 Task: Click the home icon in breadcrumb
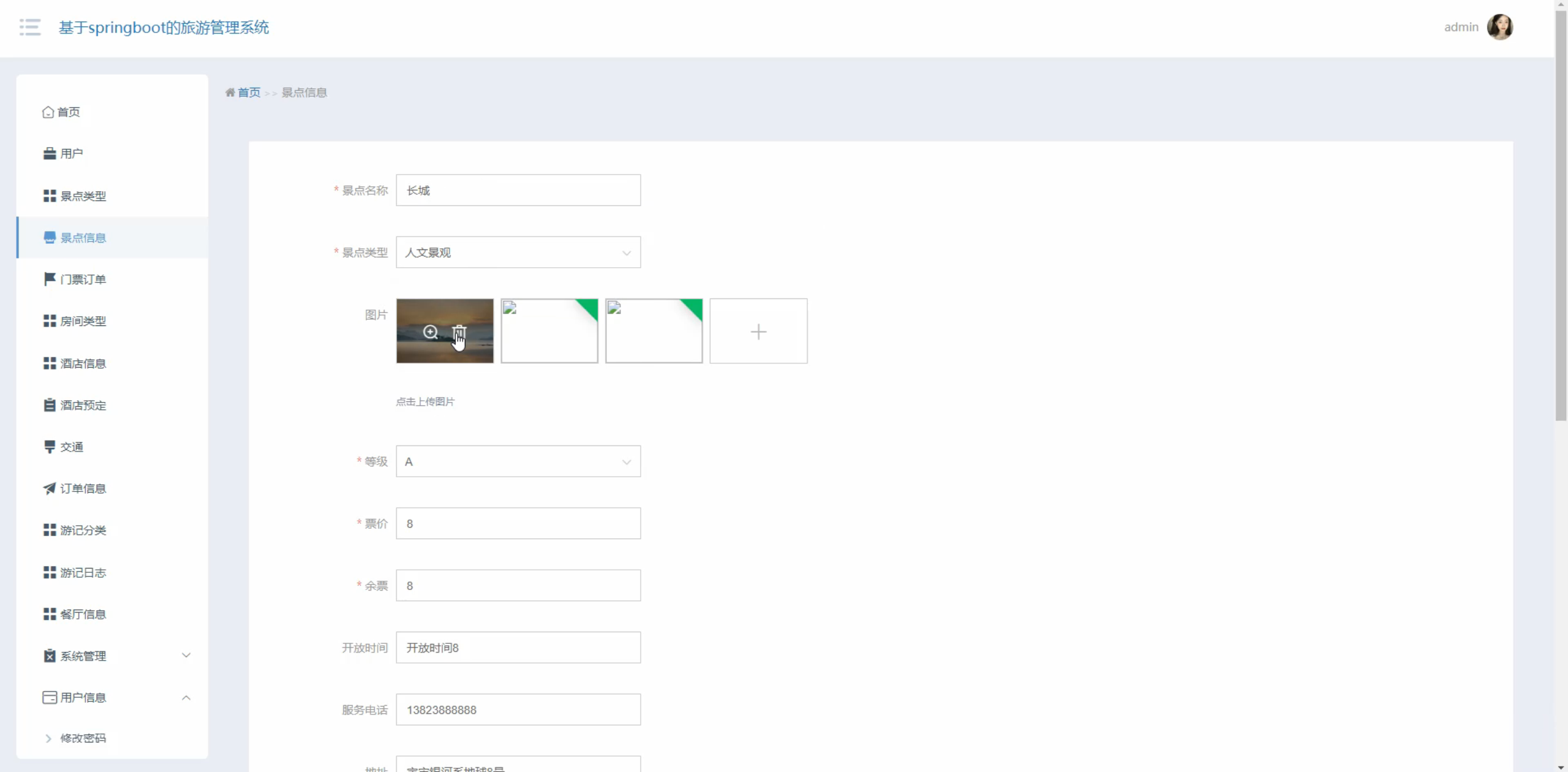pyautogui.click(x=230, y=93)
